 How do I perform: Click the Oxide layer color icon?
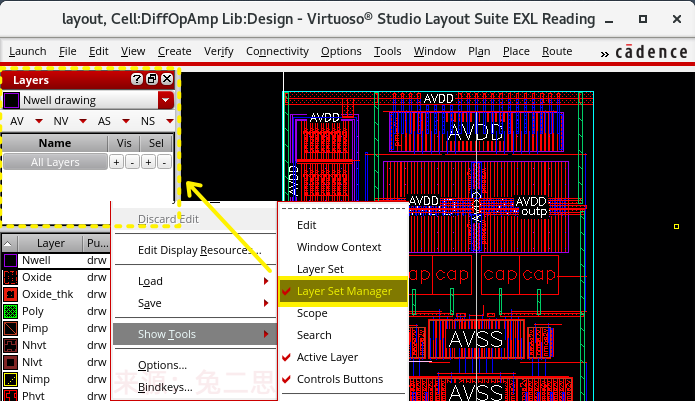click(x=10, y=277)
